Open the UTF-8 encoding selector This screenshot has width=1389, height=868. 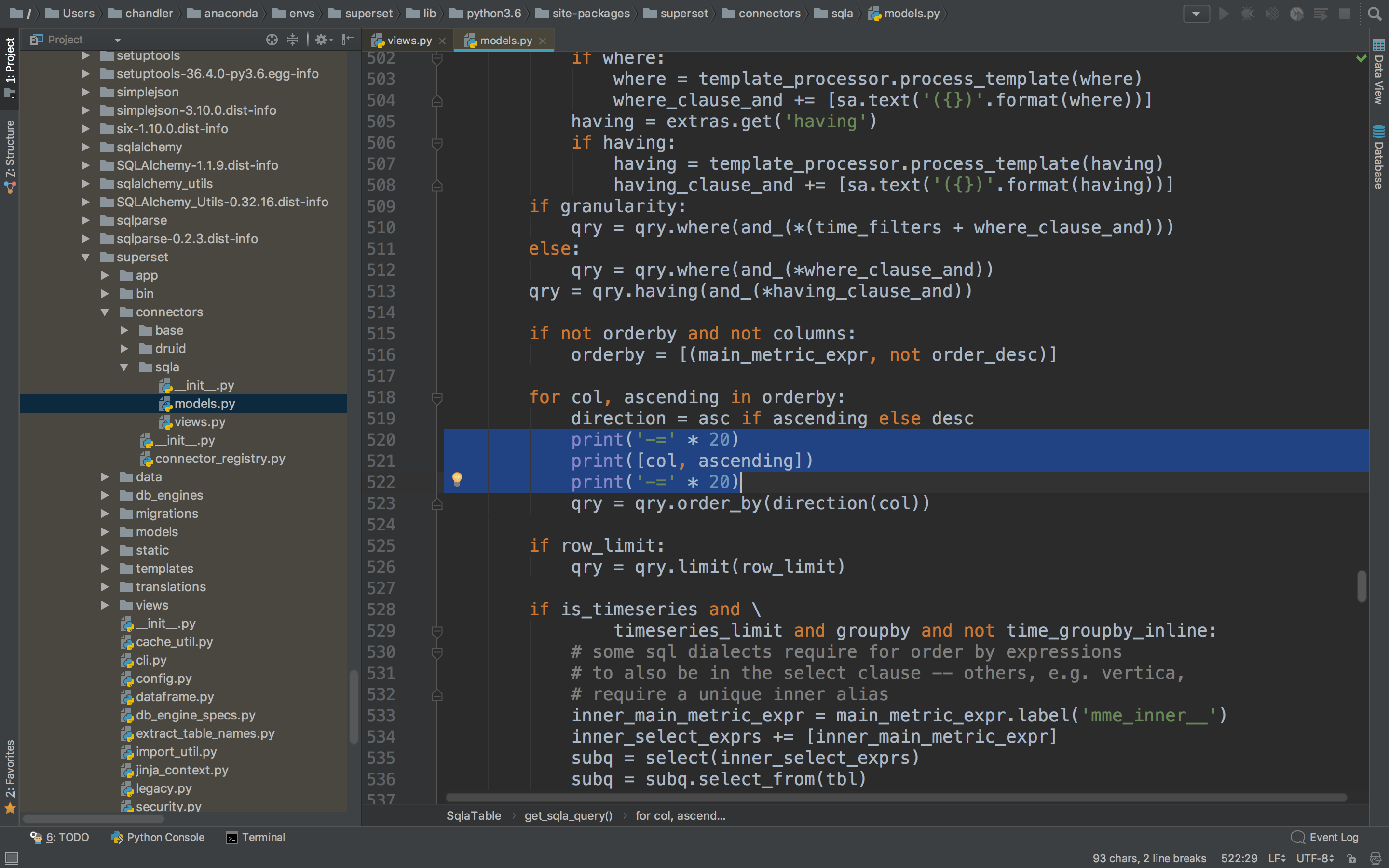tap(1314, 858)
